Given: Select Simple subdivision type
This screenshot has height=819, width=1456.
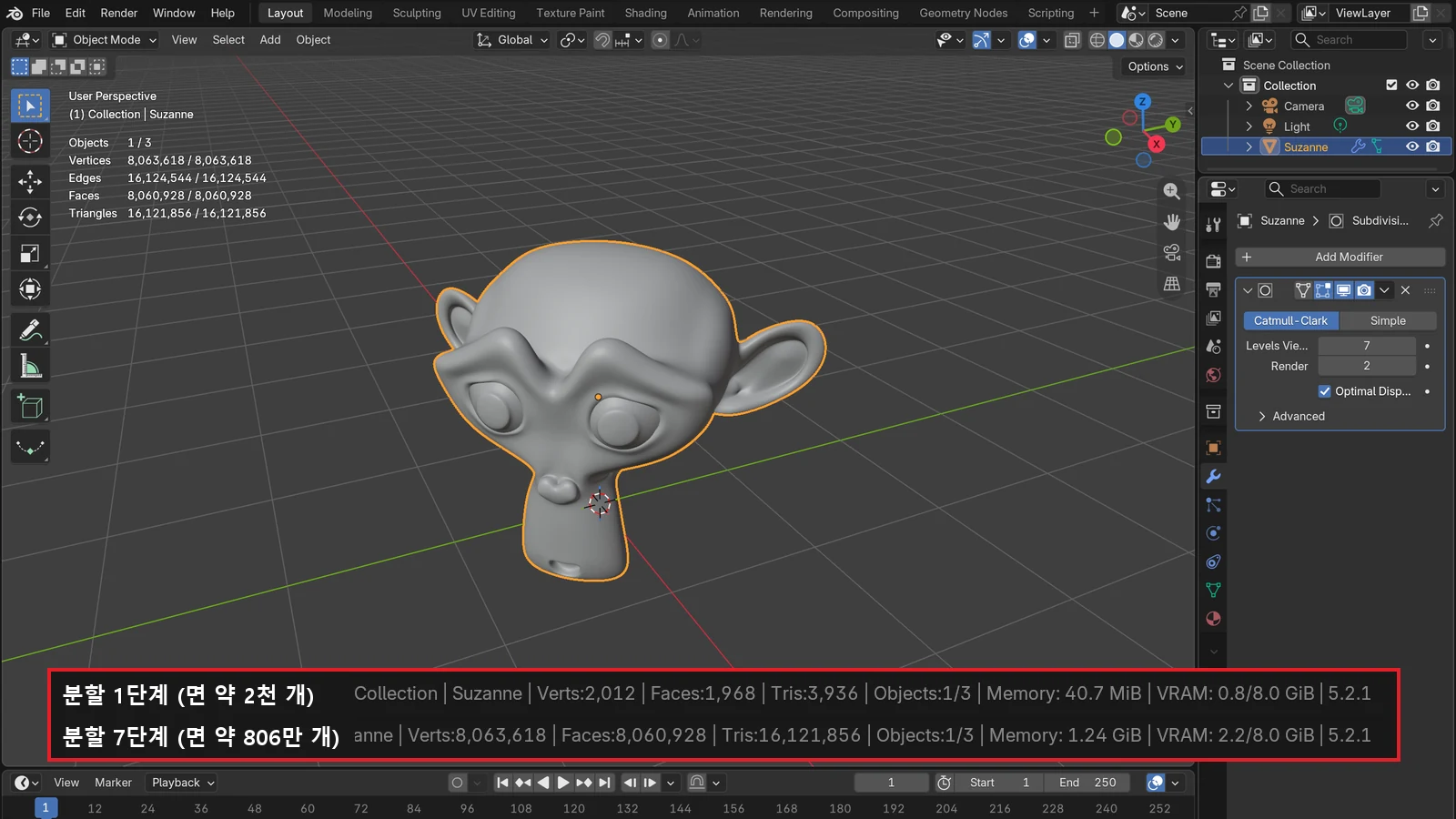Looking at the screenshot, I should click(1388, 320).
